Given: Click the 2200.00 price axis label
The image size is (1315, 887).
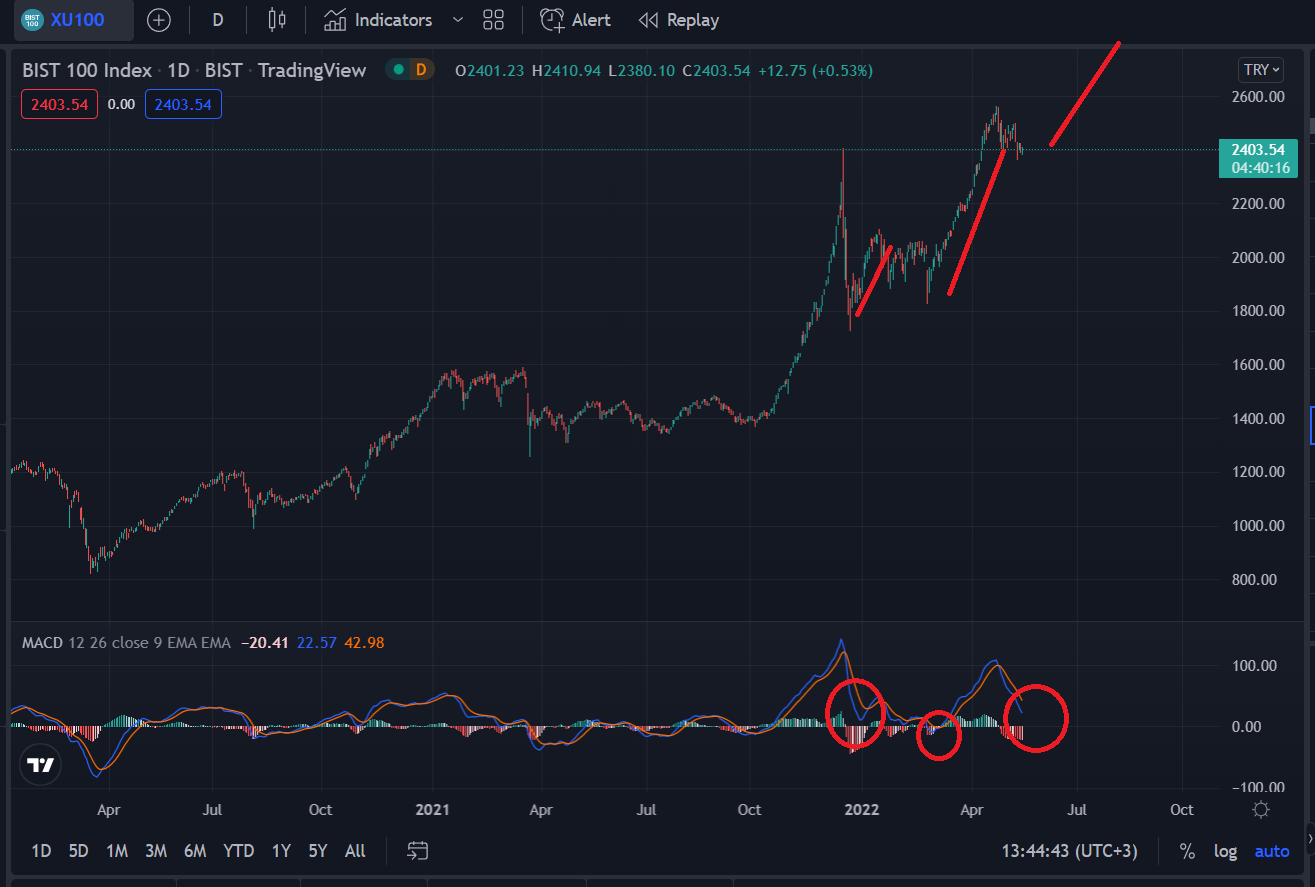Looking at the screenshot, I should pos(1259,204).
